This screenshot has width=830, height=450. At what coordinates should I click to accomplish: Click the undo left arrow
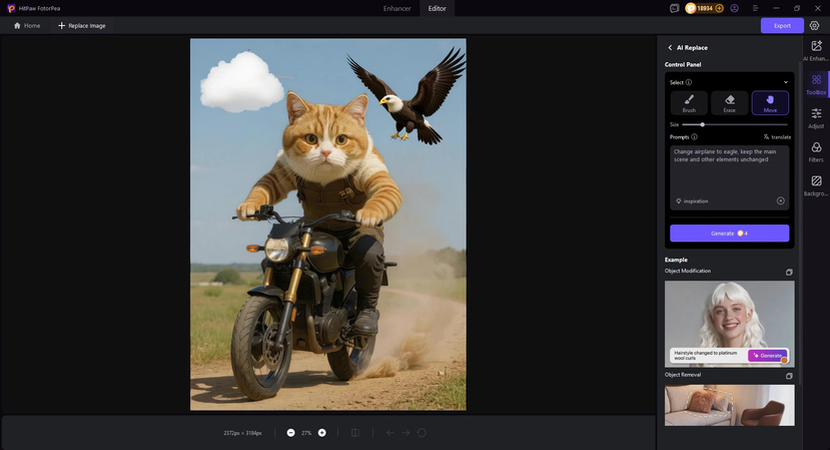pyautogui.click(x=390, y=433)
